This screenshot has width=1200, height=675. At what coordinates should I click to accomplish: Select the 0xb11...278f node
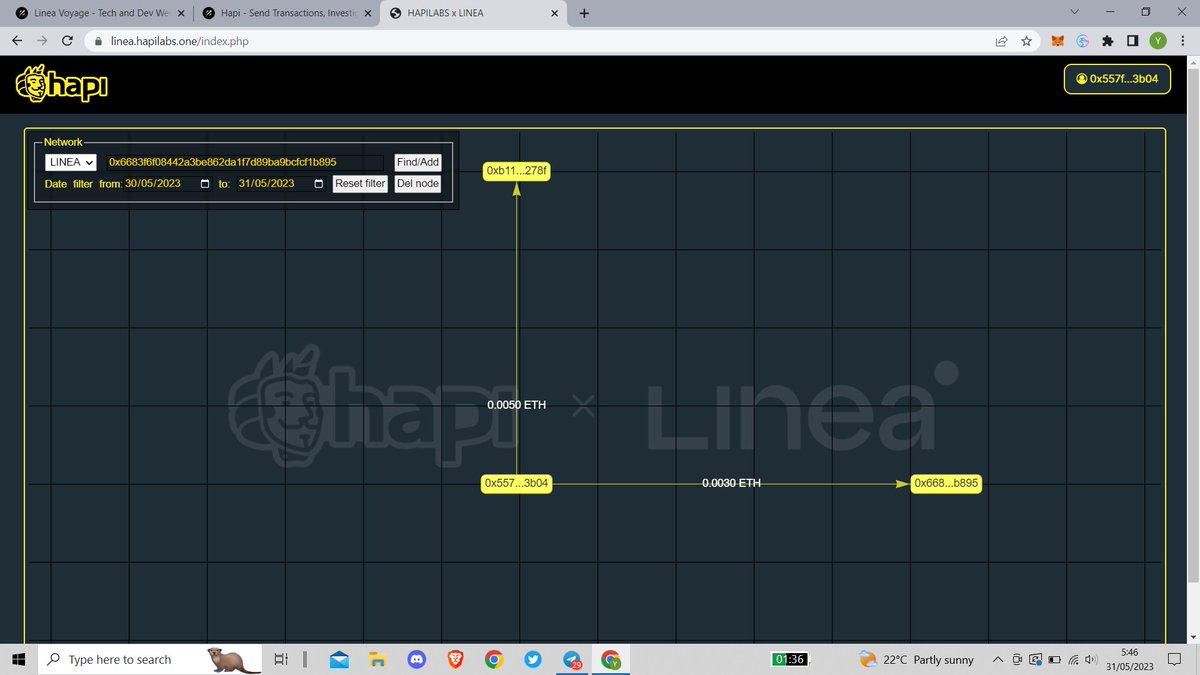tap(517, 171)
